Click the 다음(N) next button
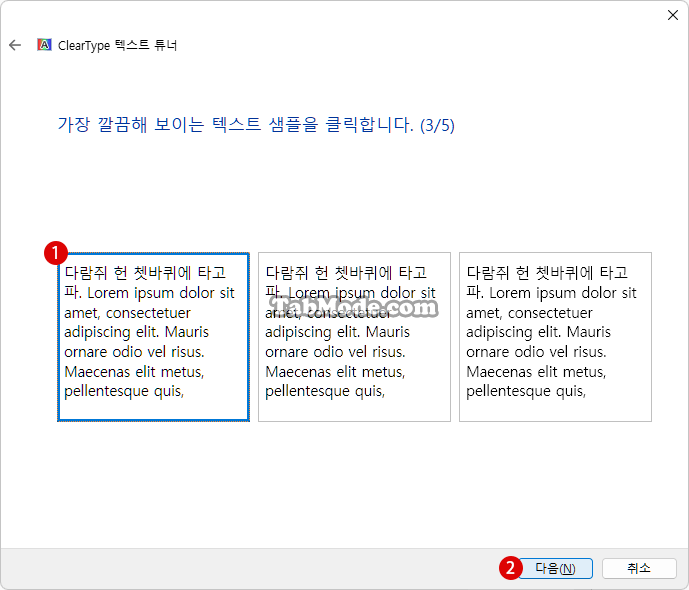Screen dimensions: 689x590 [x=555, y=568]
